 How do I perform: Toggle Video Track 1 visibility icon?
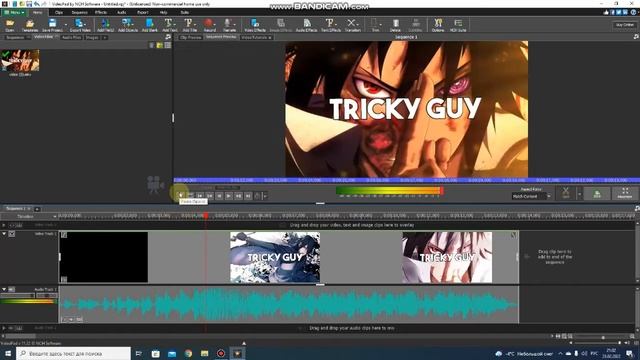[12, 234]
